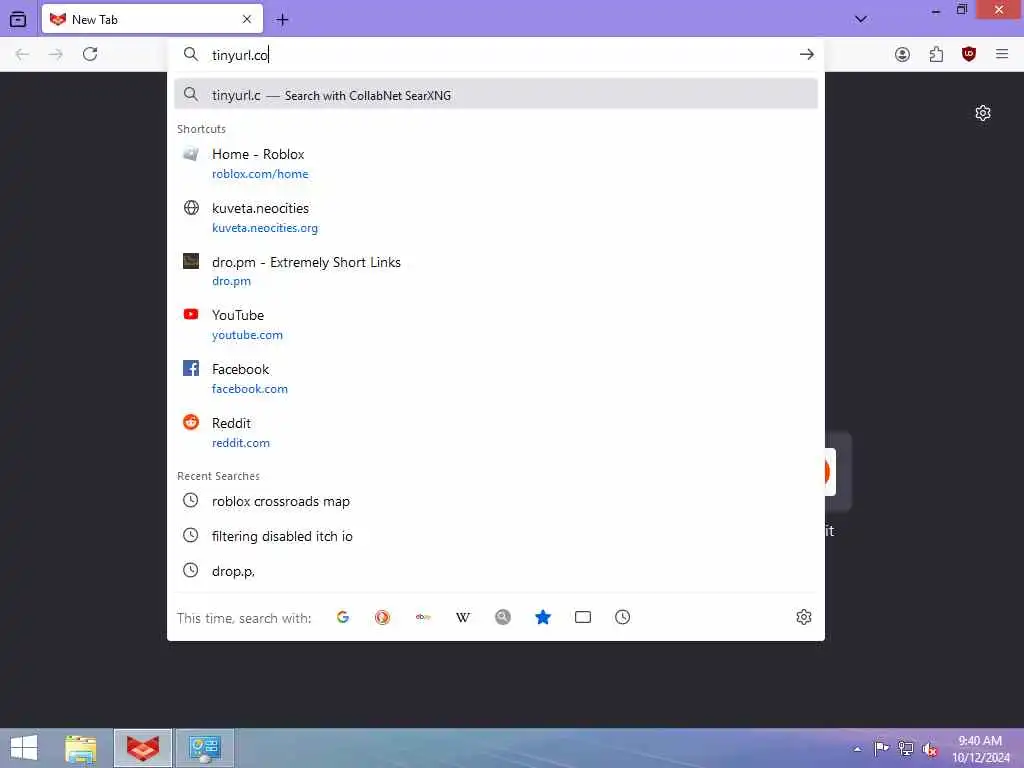Search this time with Google
Screen dimensions: 1024x768
pyautogui.click(x=343, y=617)
